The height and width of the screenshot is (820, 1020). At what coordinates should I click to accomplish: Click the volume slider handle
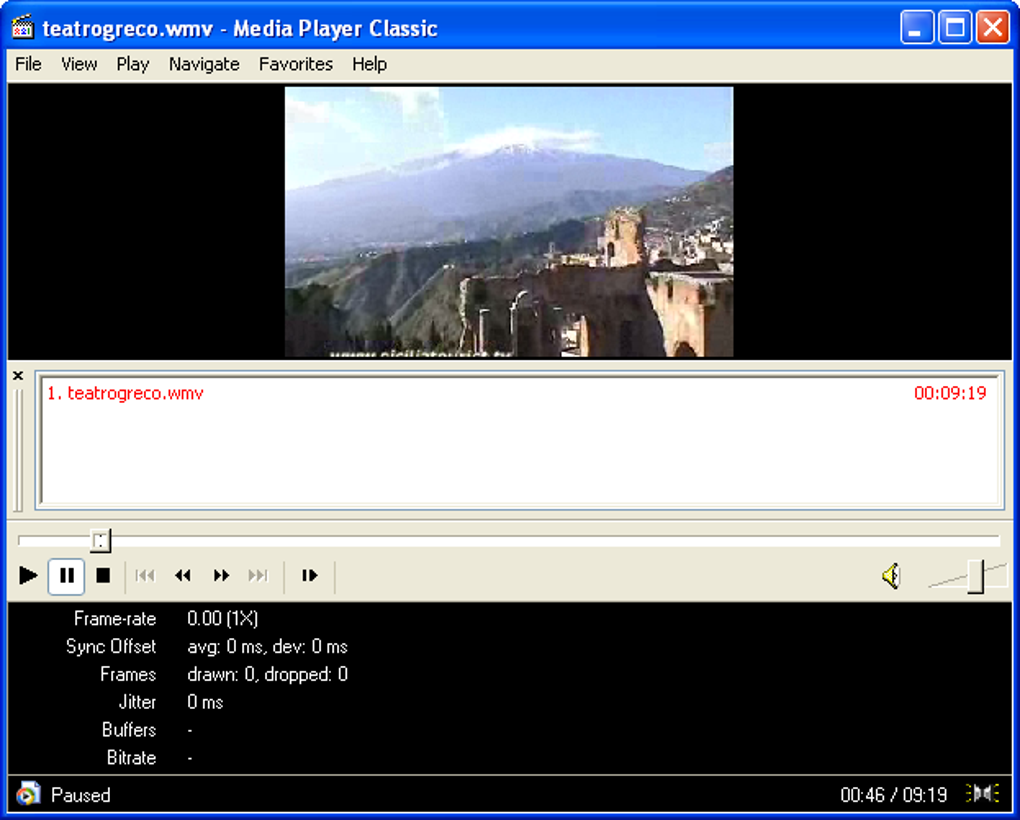(976, 576)
